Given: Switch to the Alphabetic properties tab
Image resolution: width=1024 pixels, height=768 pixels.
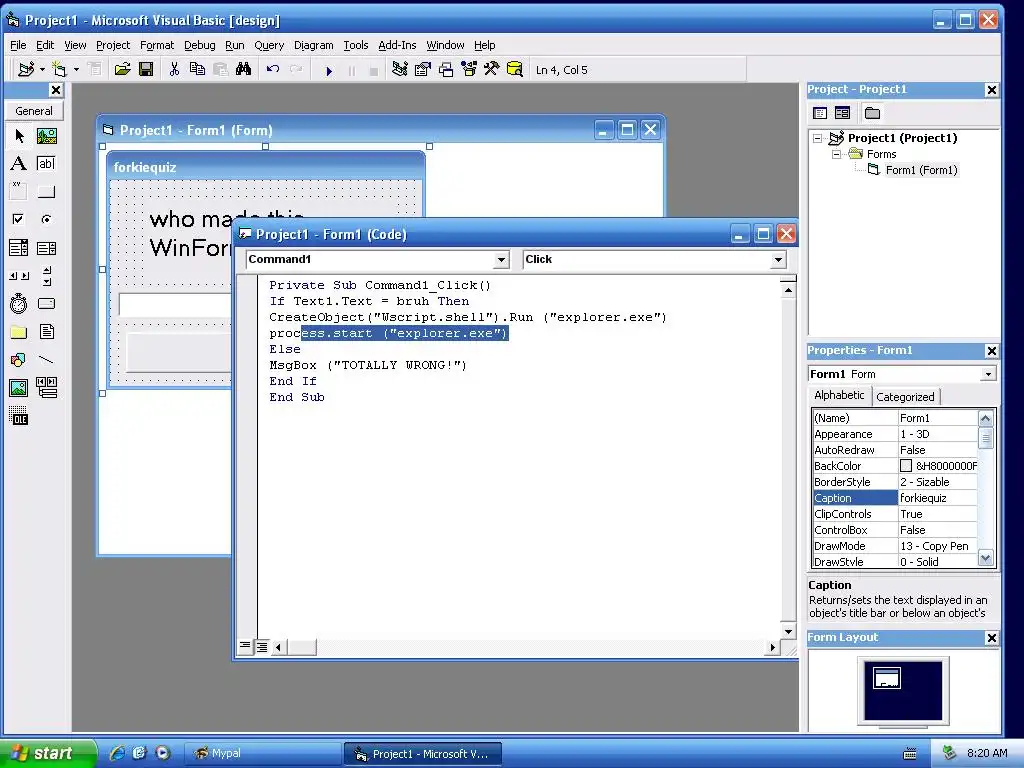Looking at the screenshot, I should coord(839,395).
